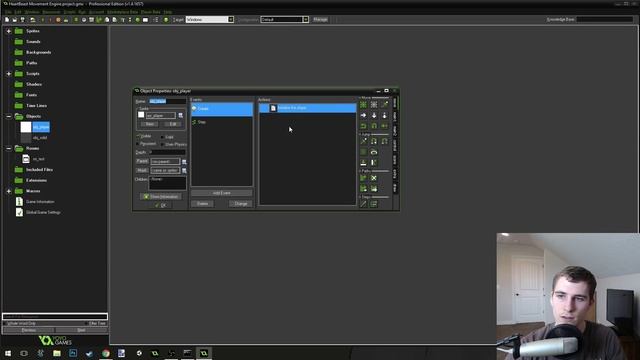Select the Jump to Start action
Image resolution: width=640 pixels, height=360 pixels.
pos(374,141)
